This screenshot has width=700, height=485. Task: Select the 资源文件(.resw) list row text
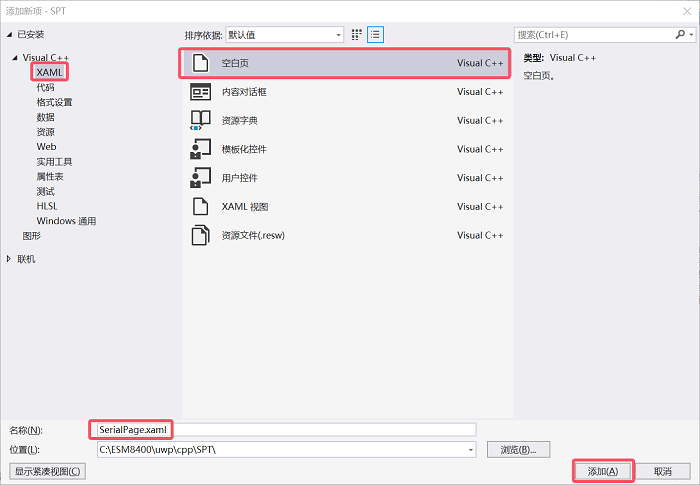253,235
